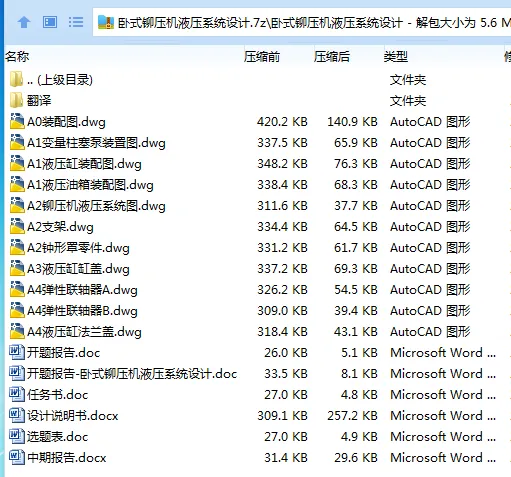Click the 257.2 KB compressed size
Image resolution: width=511 pixels, height=477 pixels.
[353, 416]
